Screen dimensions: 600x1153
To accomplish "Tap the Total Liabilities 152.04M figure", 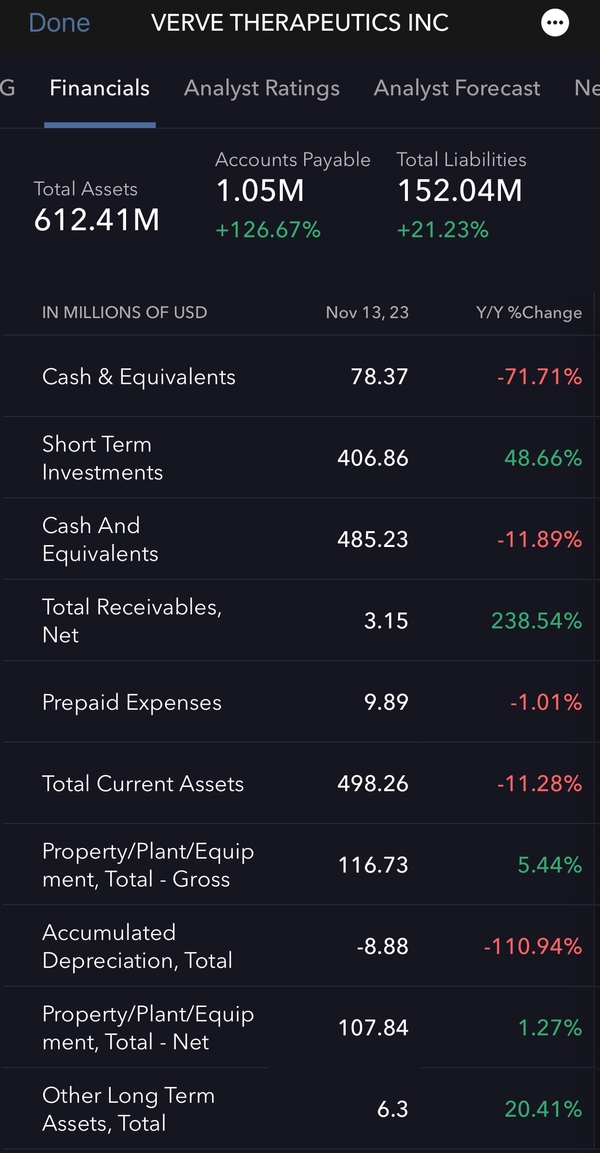I will 460,190.
